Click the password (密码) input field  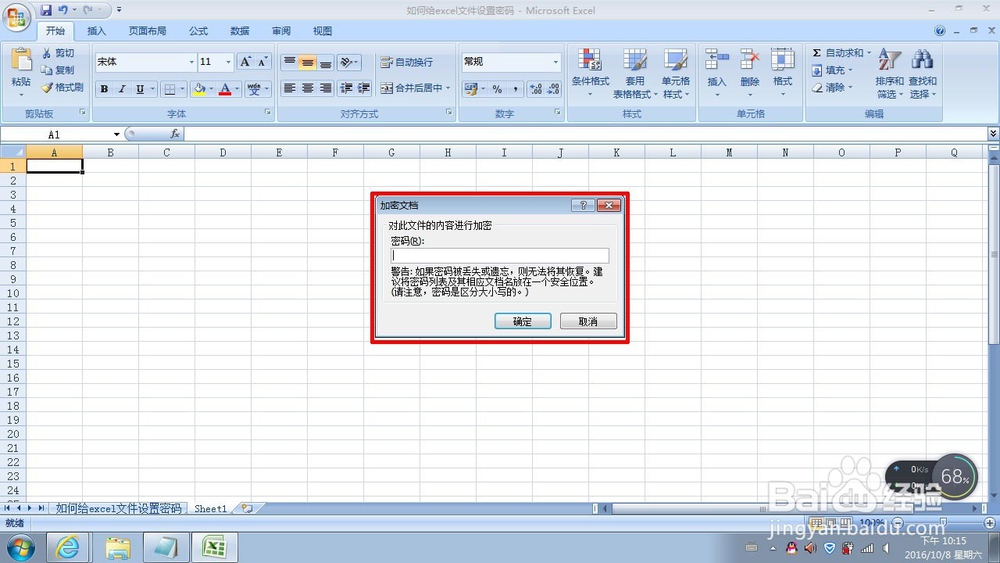[499, 255]
